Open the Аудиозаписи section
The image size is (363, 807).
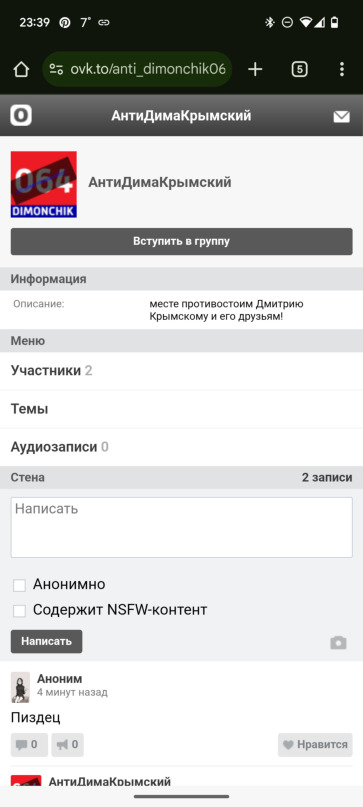181,447
